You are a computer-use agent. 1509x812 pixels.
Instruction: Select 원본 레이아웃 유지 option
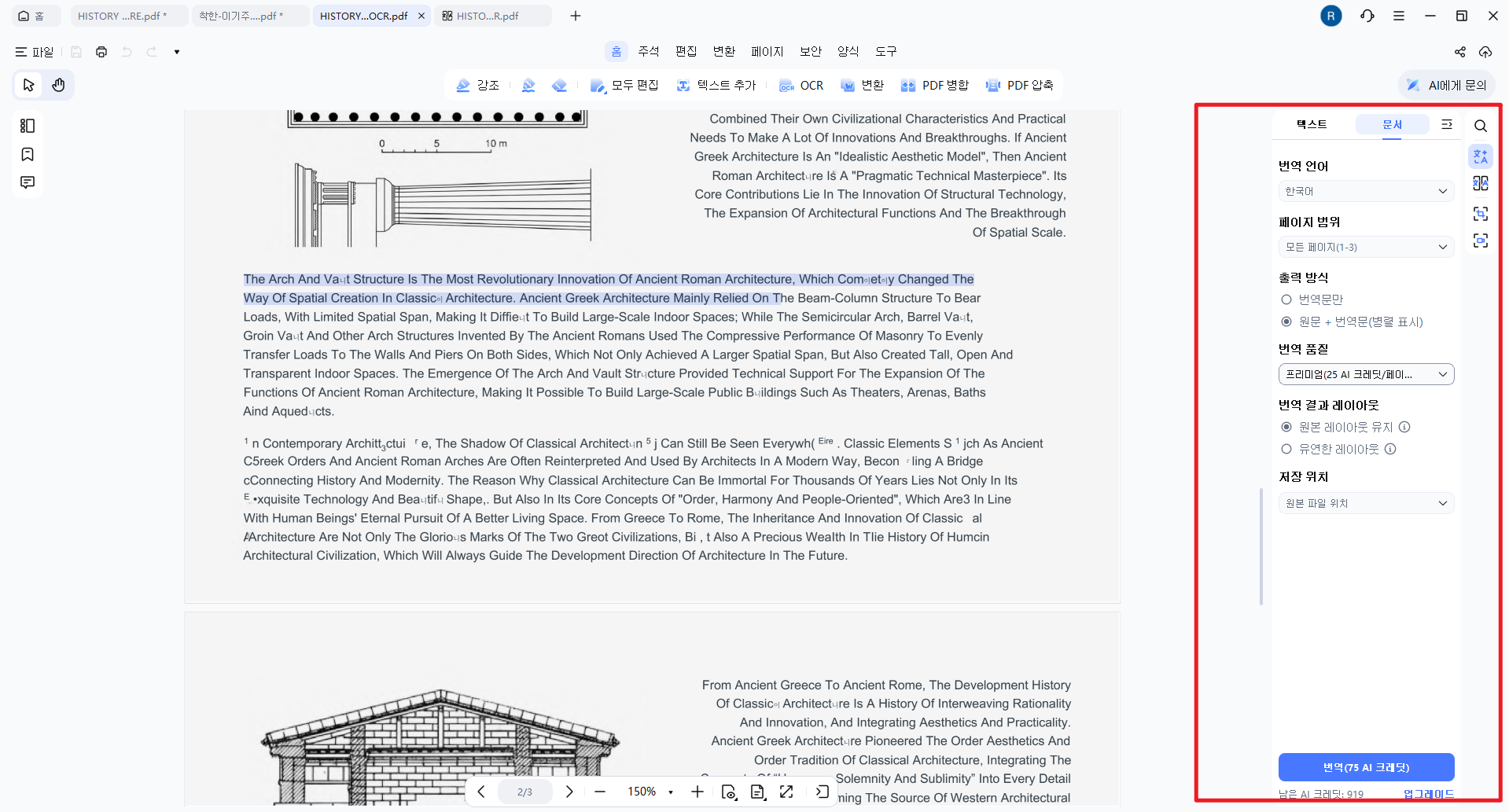1286,427
